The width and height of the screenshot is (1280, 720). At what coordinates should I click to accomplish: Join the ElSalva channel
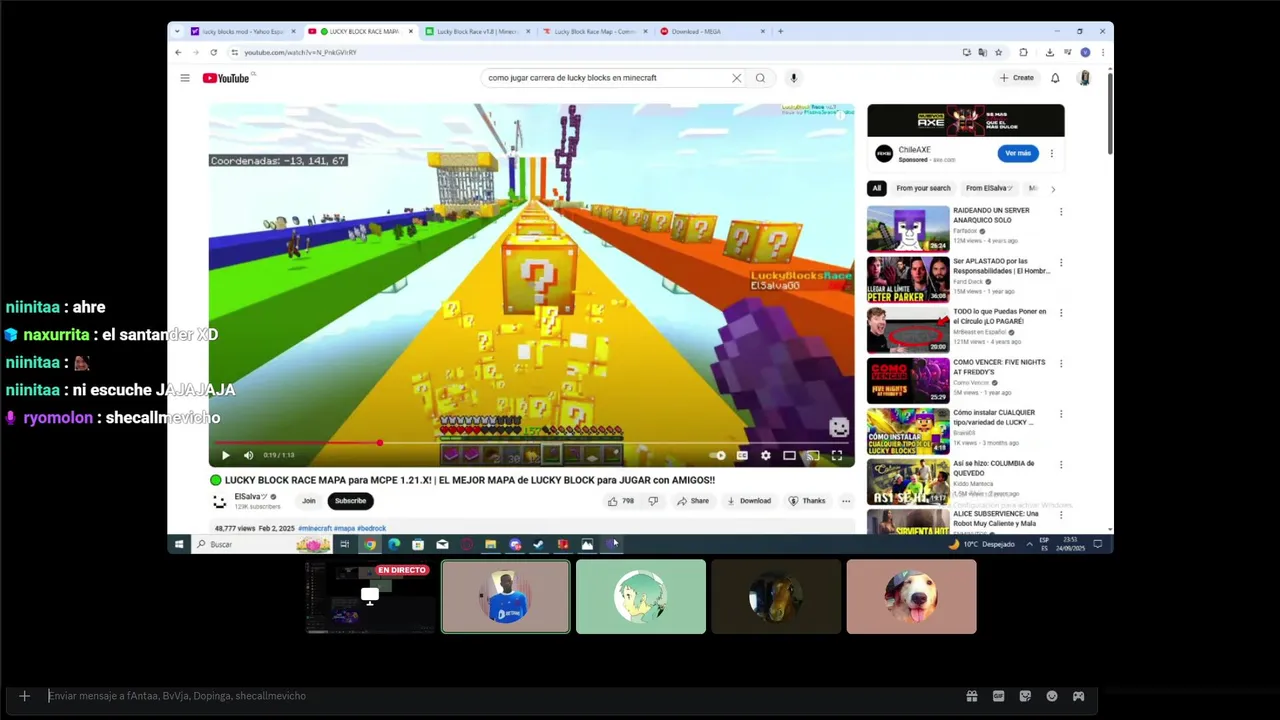pyautogui.click(x=308, y=501)
